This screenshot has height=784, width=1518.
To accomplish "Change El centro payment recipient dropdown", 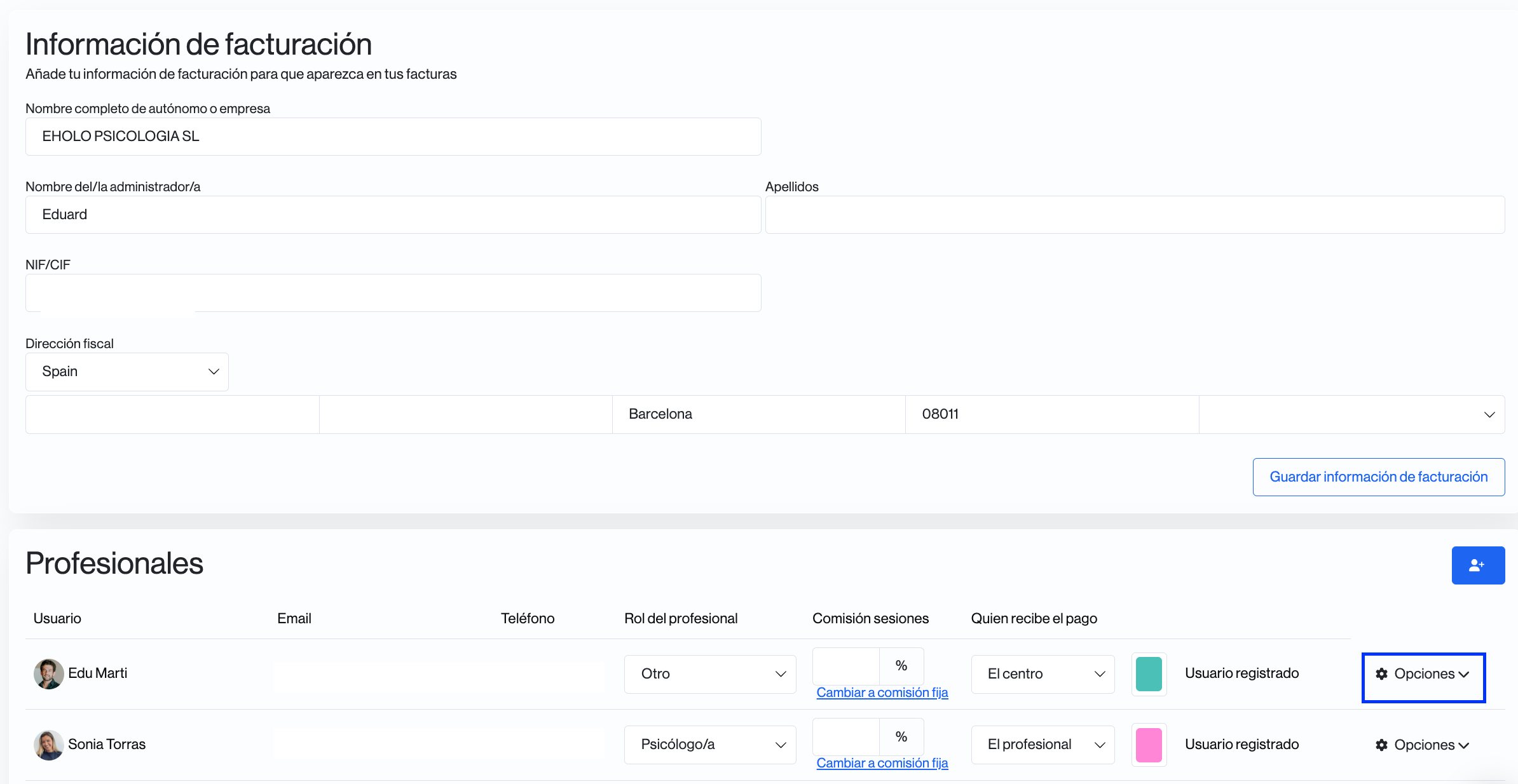I will pyautogui.click(x=1043, y=674).
